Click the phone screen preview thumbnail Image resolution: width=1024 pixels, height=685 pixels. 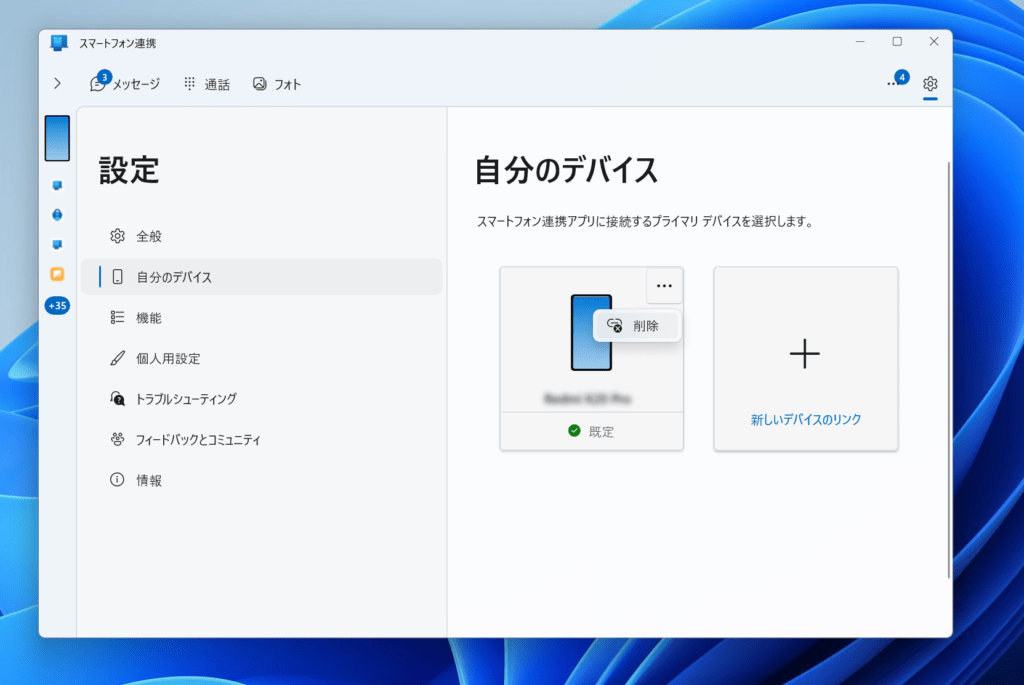coord(57,138)
